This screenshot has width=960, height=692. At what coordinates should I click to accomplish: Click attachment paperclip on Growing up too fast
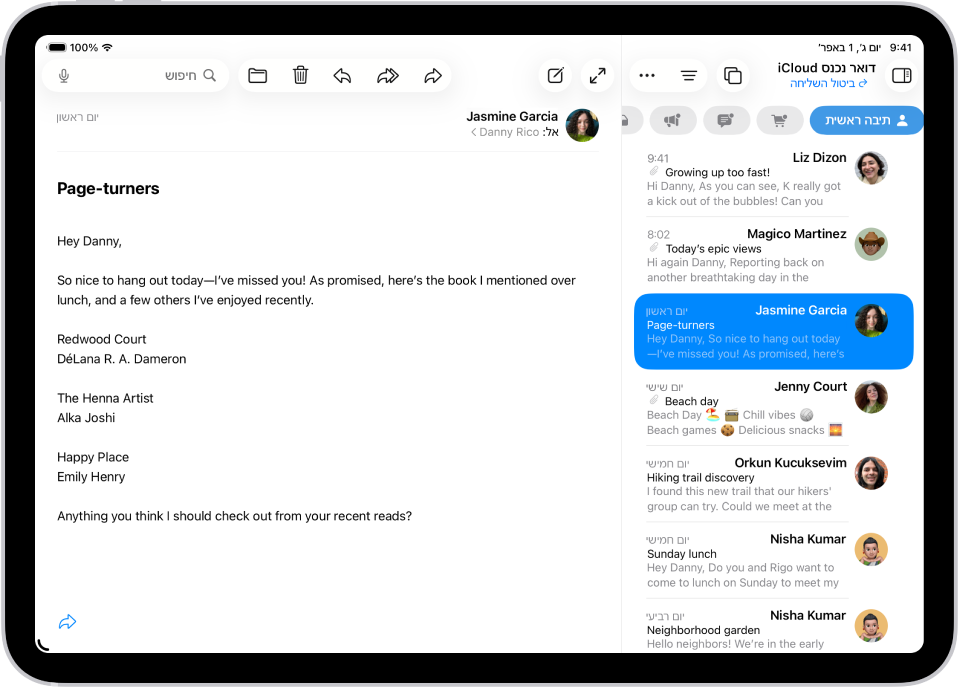pos(653,171)
